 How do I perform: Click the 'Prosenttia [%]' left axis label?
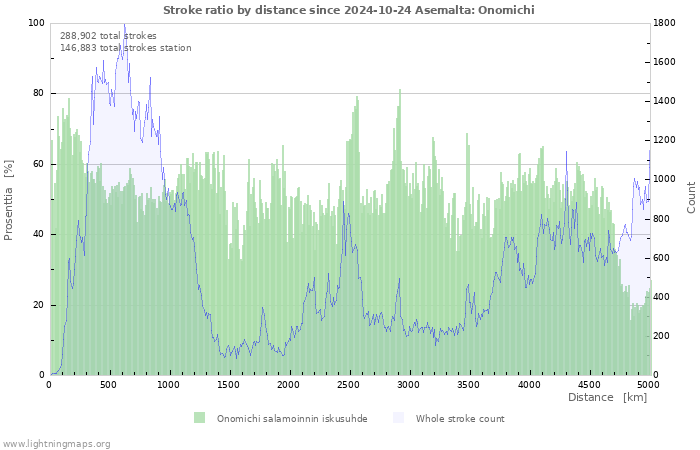click(9, 200)
